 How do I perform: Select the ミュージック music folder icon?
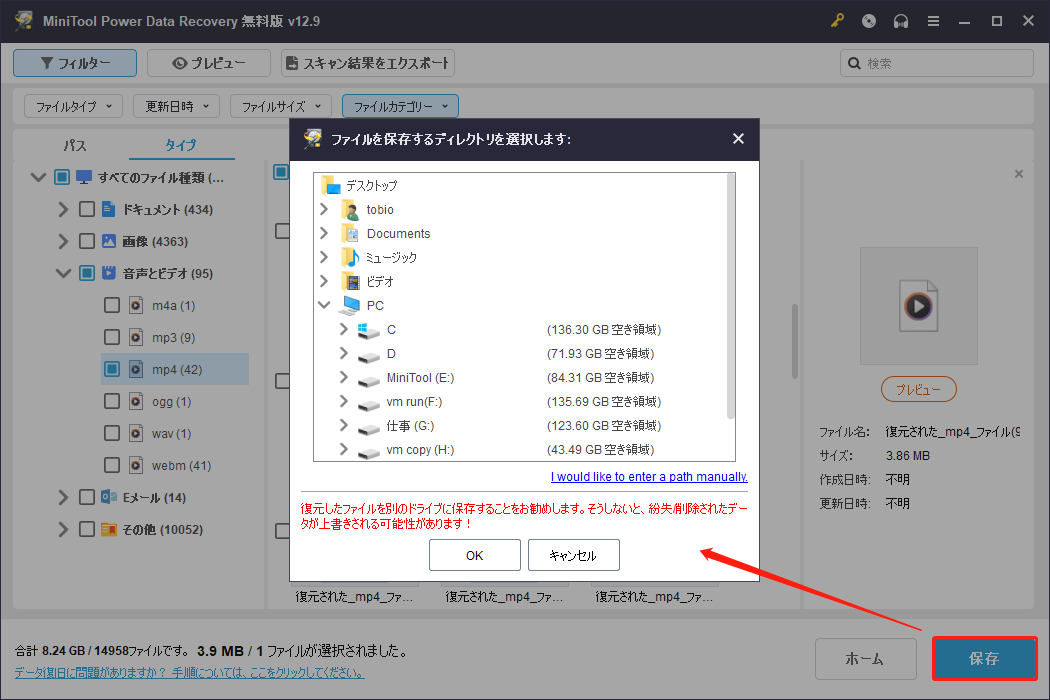[350, 257]
